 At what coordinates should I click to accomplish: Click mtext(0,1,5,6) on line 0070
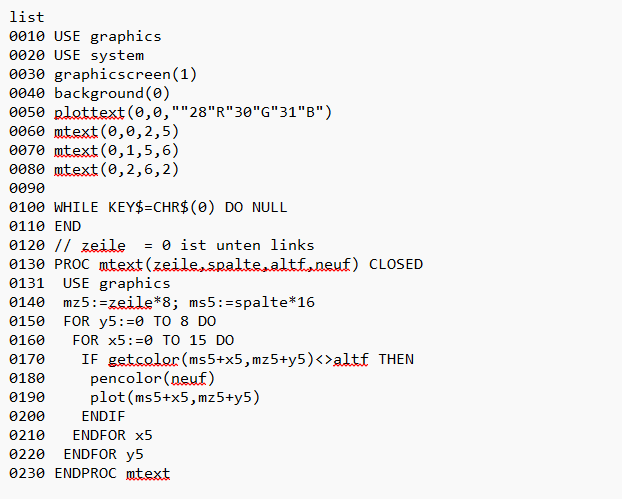point(117,150)
